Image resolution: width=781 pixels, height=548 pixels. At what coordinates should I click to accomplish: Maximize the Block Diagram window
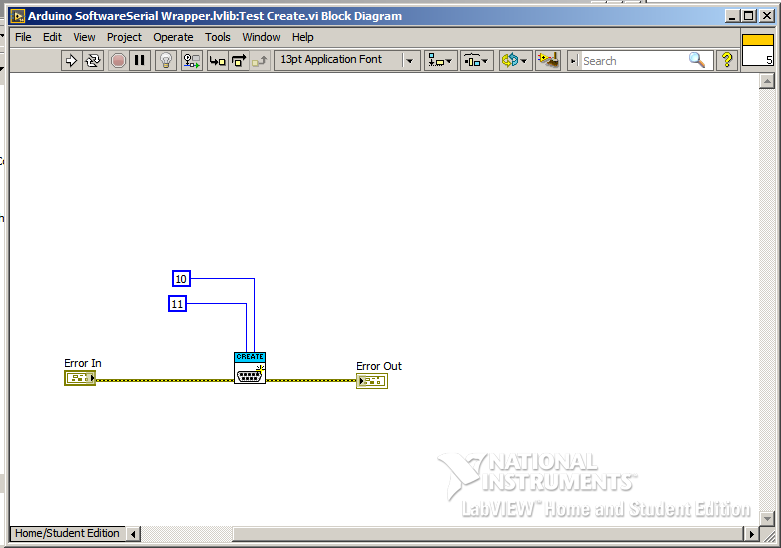coord(749,16)
